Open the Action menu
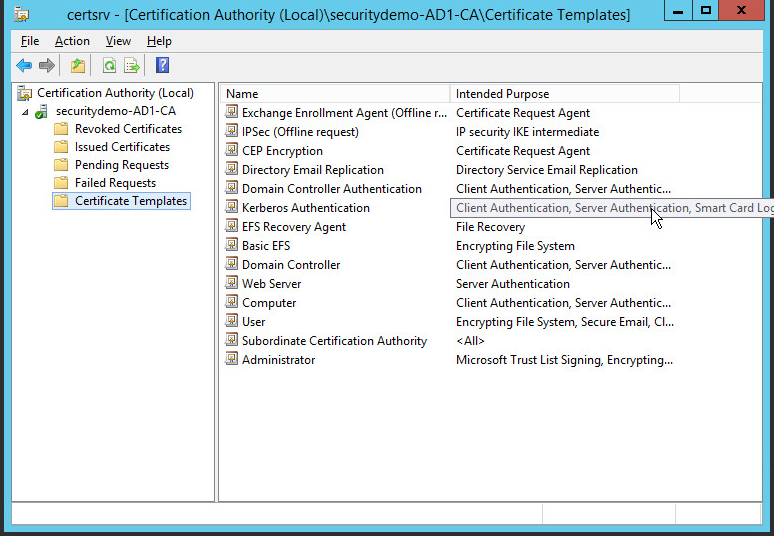Viewport: 774px width, 536px height. [x=72, y=41]
